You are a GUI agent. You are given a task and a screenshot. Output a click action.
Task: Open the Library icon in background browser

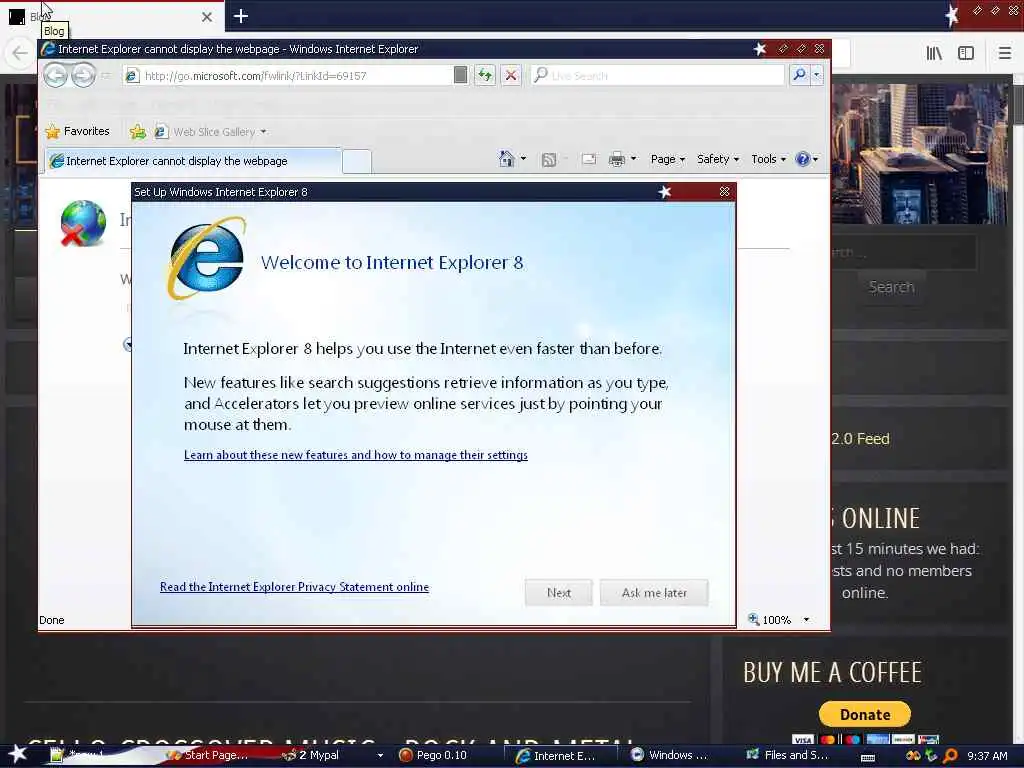pos(934,53)
